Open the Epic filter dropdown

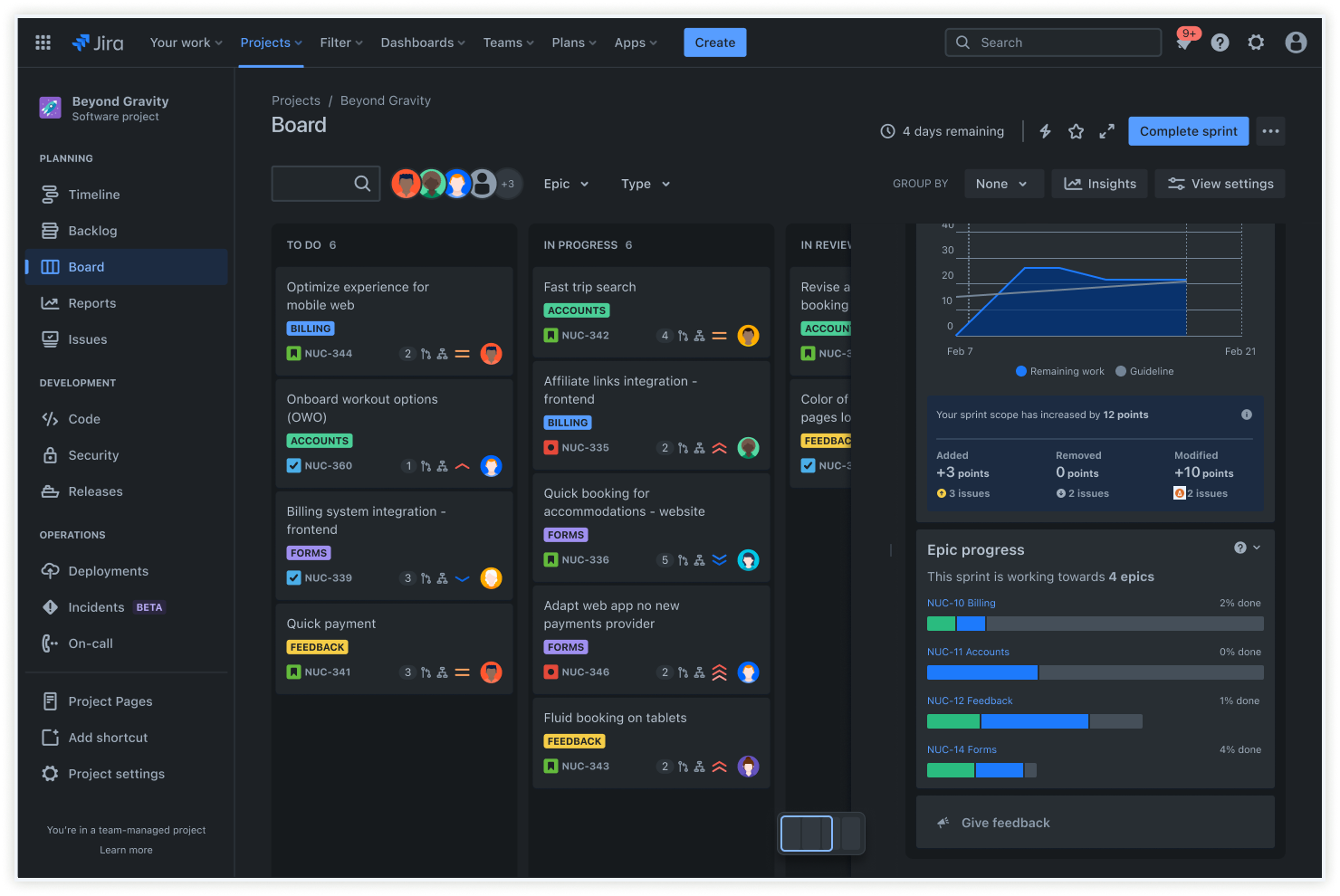(x=564, y=183)
